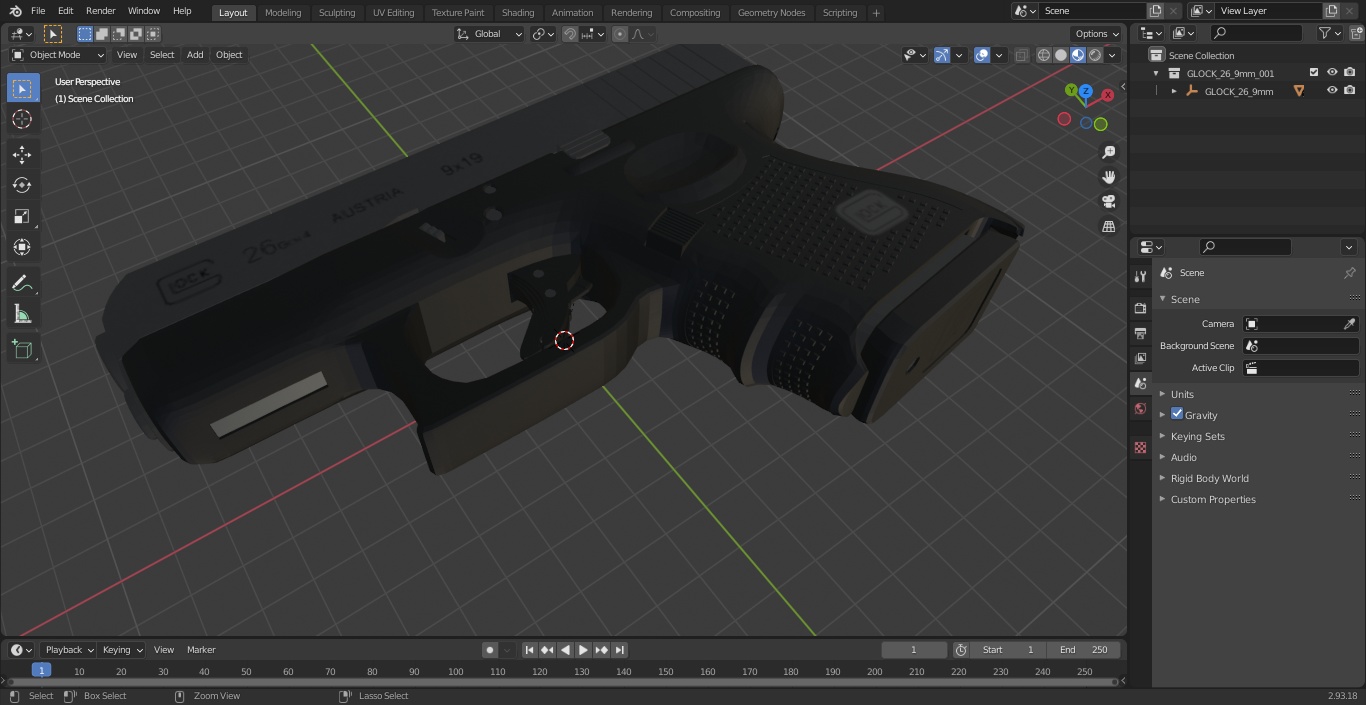Open the Render properties tab
The height and width of the screenshot is (705, 1366).
(x=1140, y=308)
